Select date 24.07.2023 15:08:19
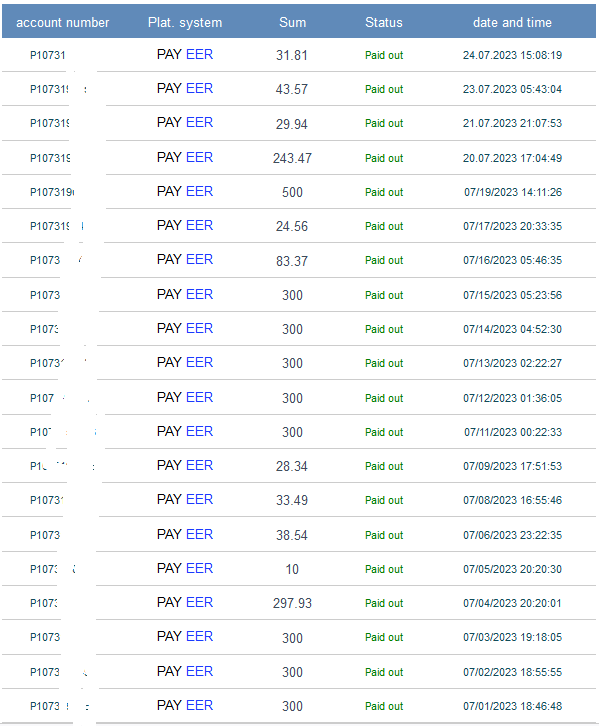The width and height of the screenshot is (599, 726). point(512,55)
